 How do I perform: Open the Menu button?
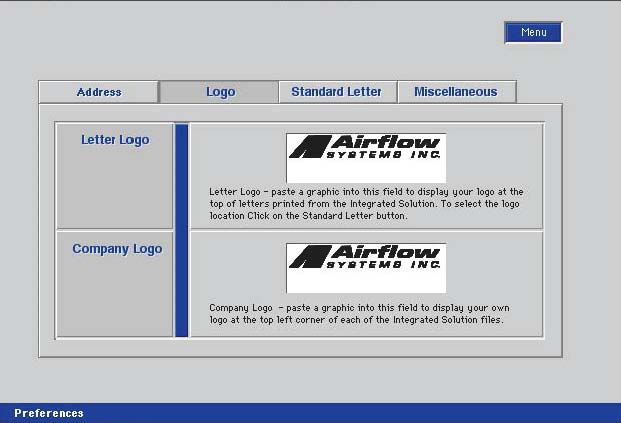[533, 32]
